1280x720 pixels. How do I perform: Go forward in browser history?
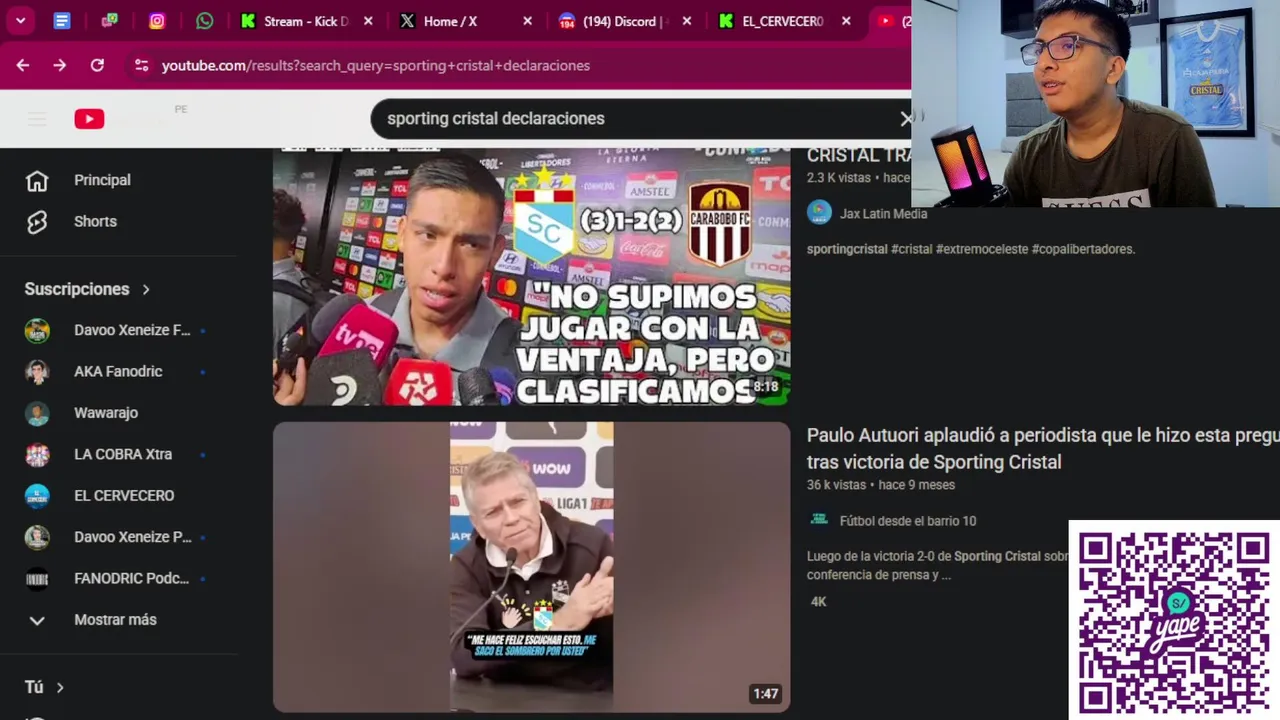coord(60,65)
